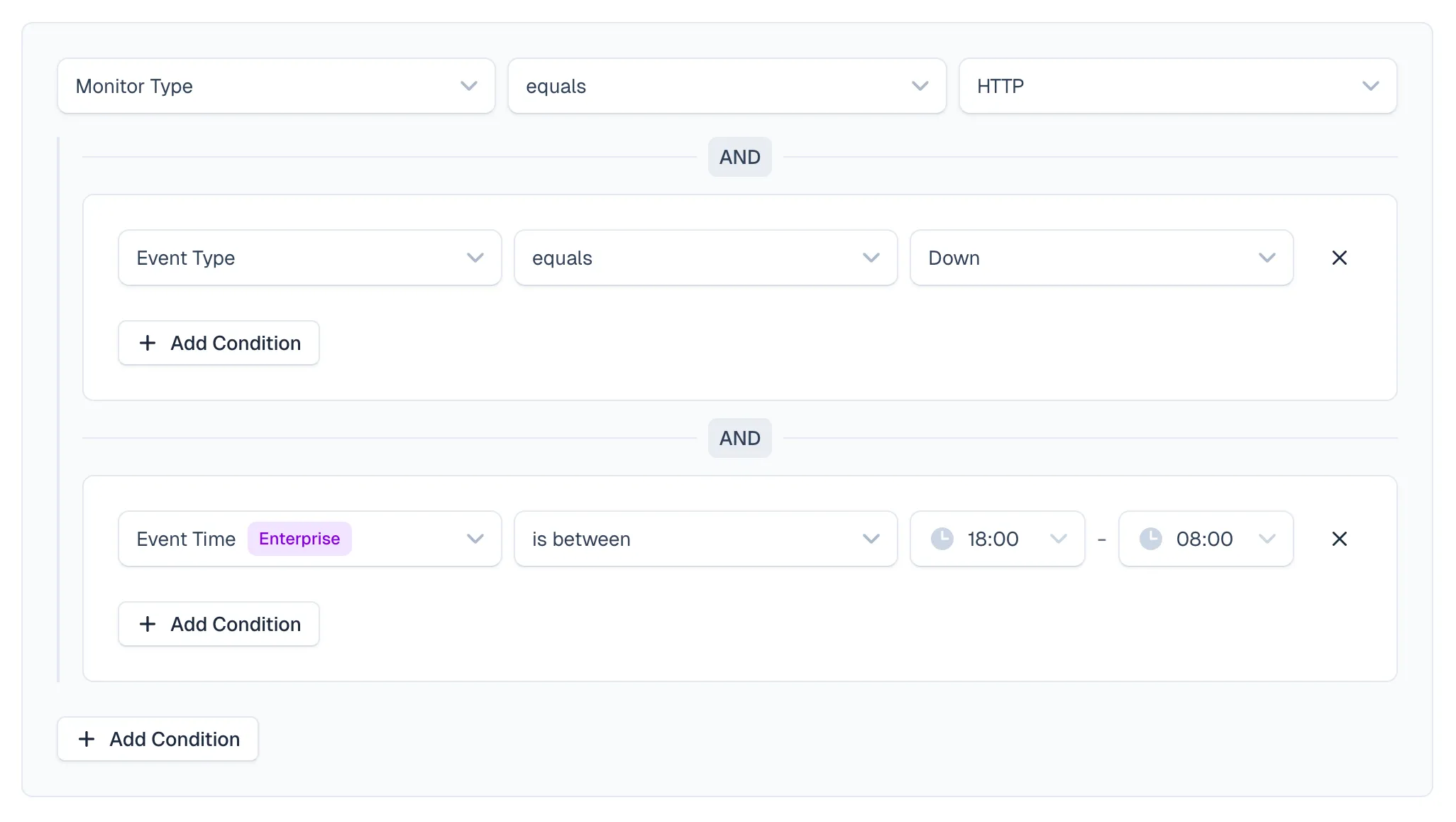Expand the Event Type field selector
Viewport: 1456px width, 822px height.
pyautogui.click(x=309, y=258)
